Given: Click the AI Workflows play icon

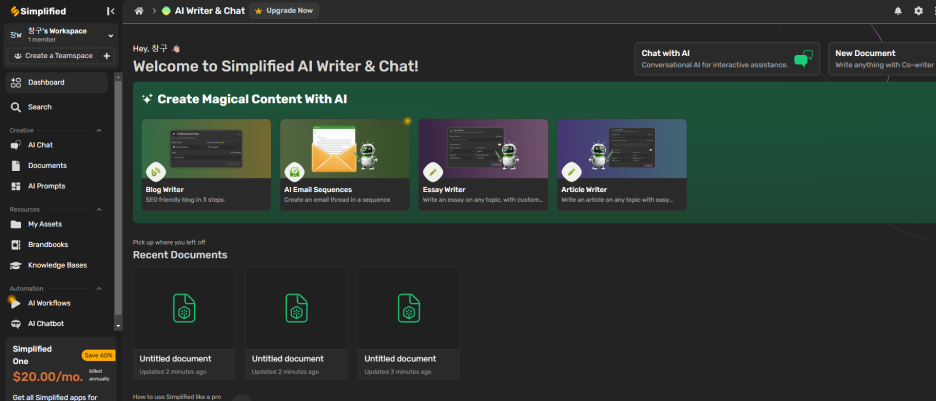Looking at the screenshot, I should coord(15,303).
